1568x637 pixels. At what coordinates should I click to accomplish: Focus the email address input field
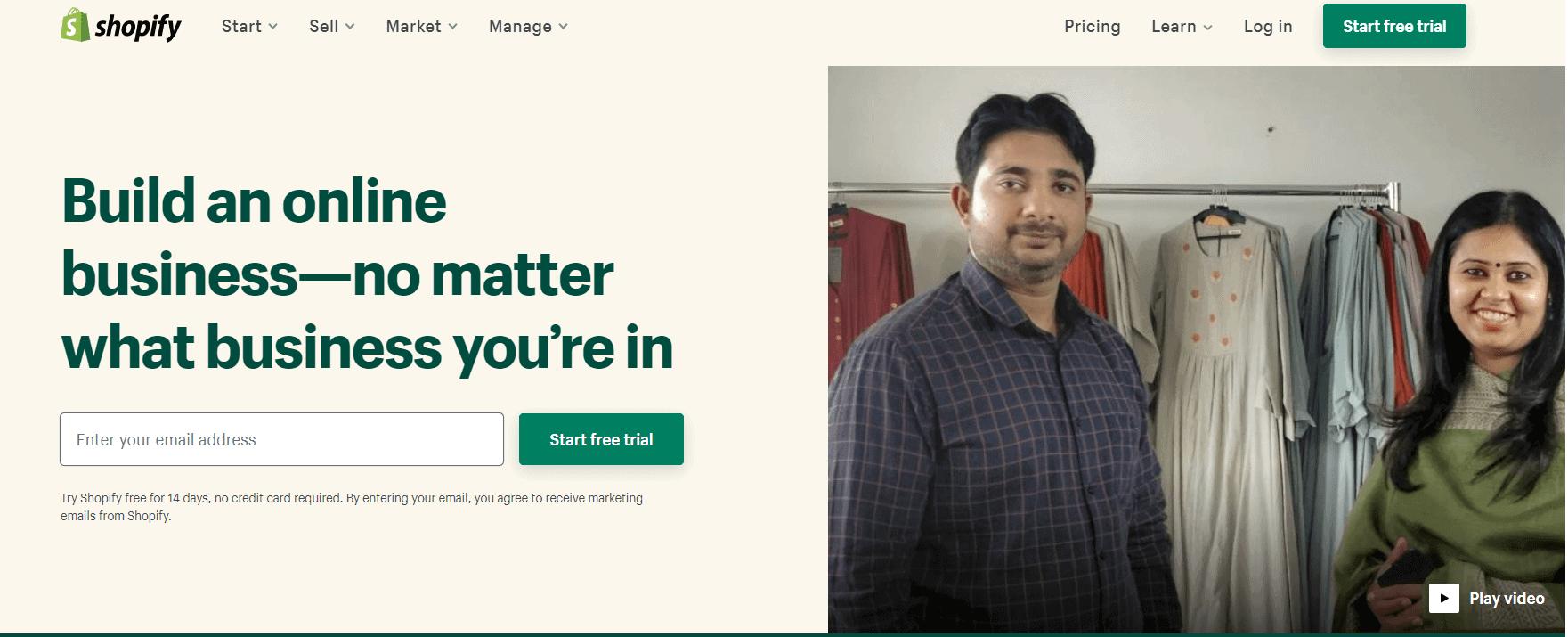click(281, 439)
